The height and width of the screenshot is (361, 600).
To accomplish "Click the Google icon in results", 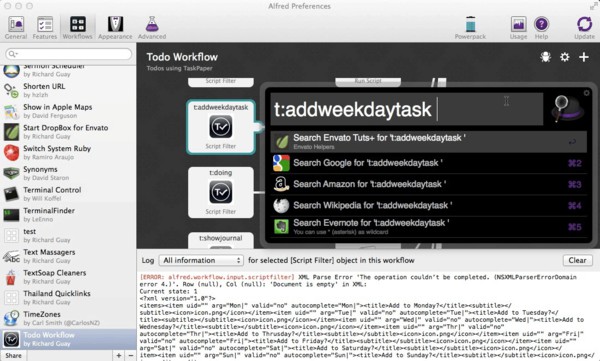I will click(281, 163).
